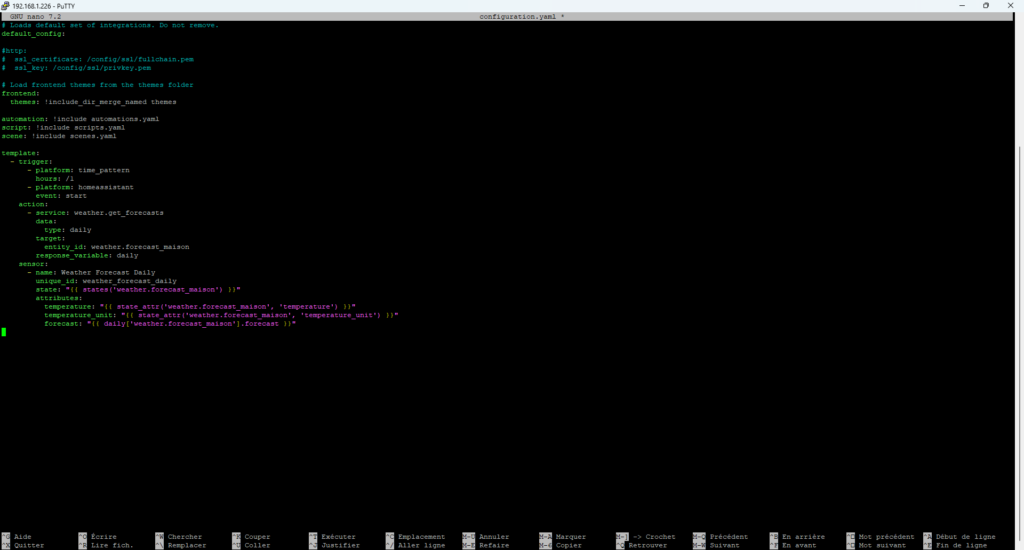Image resolution: width=1024 pixels, height=550 pixels.
Task: Click the 'automation: !include automations.yaml' line
Action: pyautogui.click(x=80, y=119)
